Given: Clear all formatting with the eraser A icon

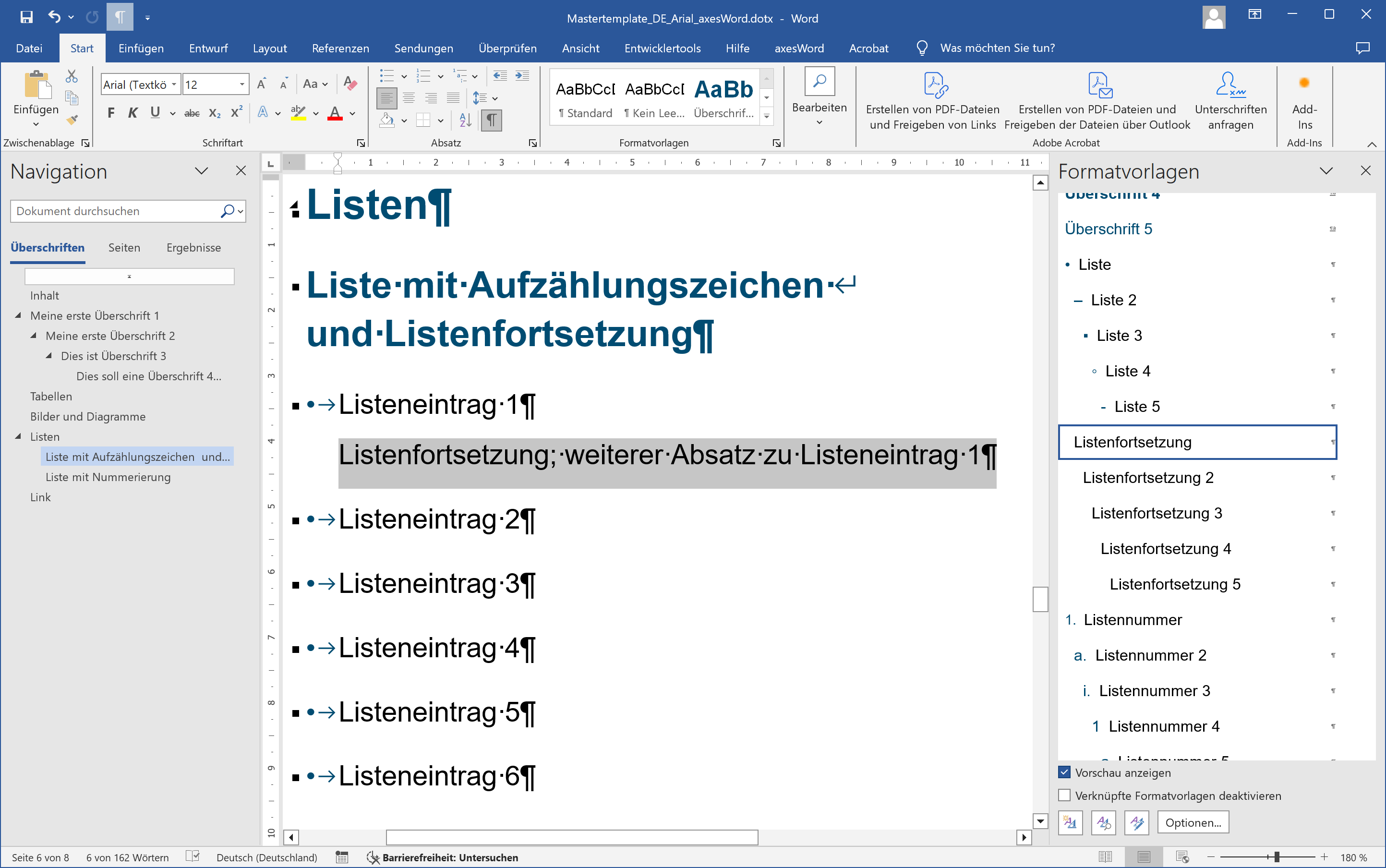Looking at the screenshot, I should [x=350, y=84].
